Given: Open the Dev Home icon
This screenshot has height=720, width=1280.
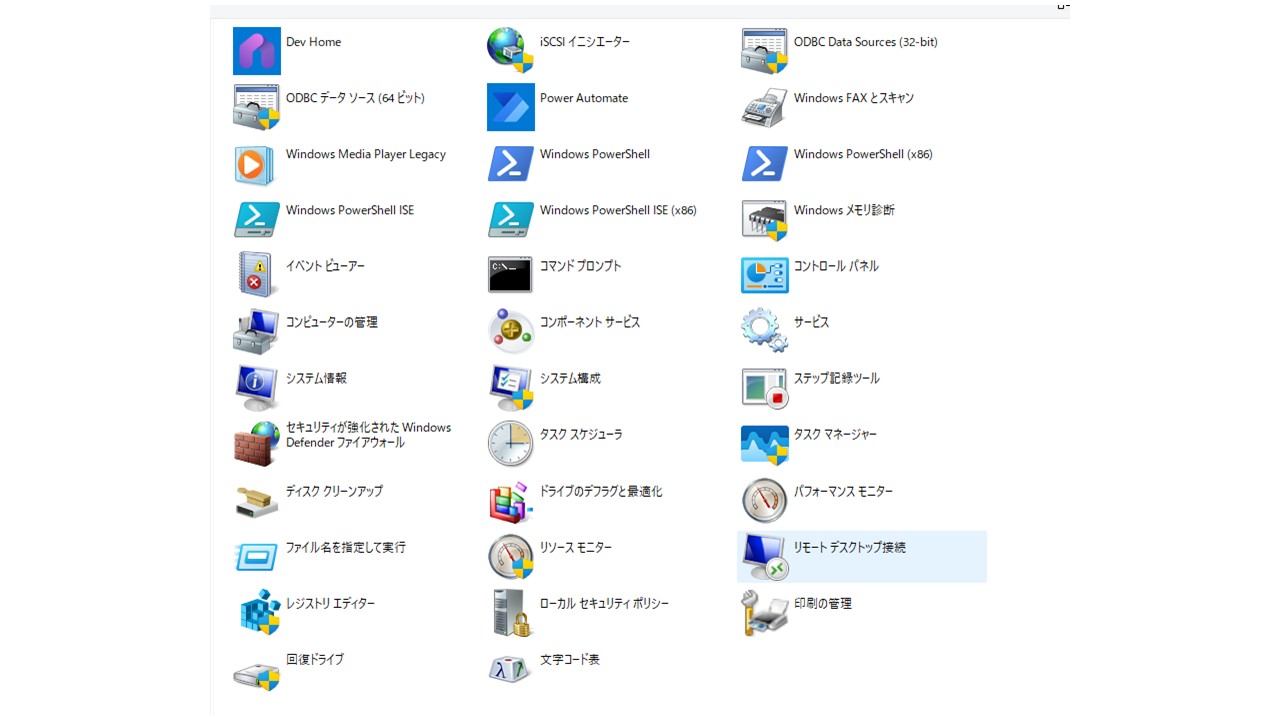Looking at the screenshot, I should pyautogui.click(x=257, y=51).
